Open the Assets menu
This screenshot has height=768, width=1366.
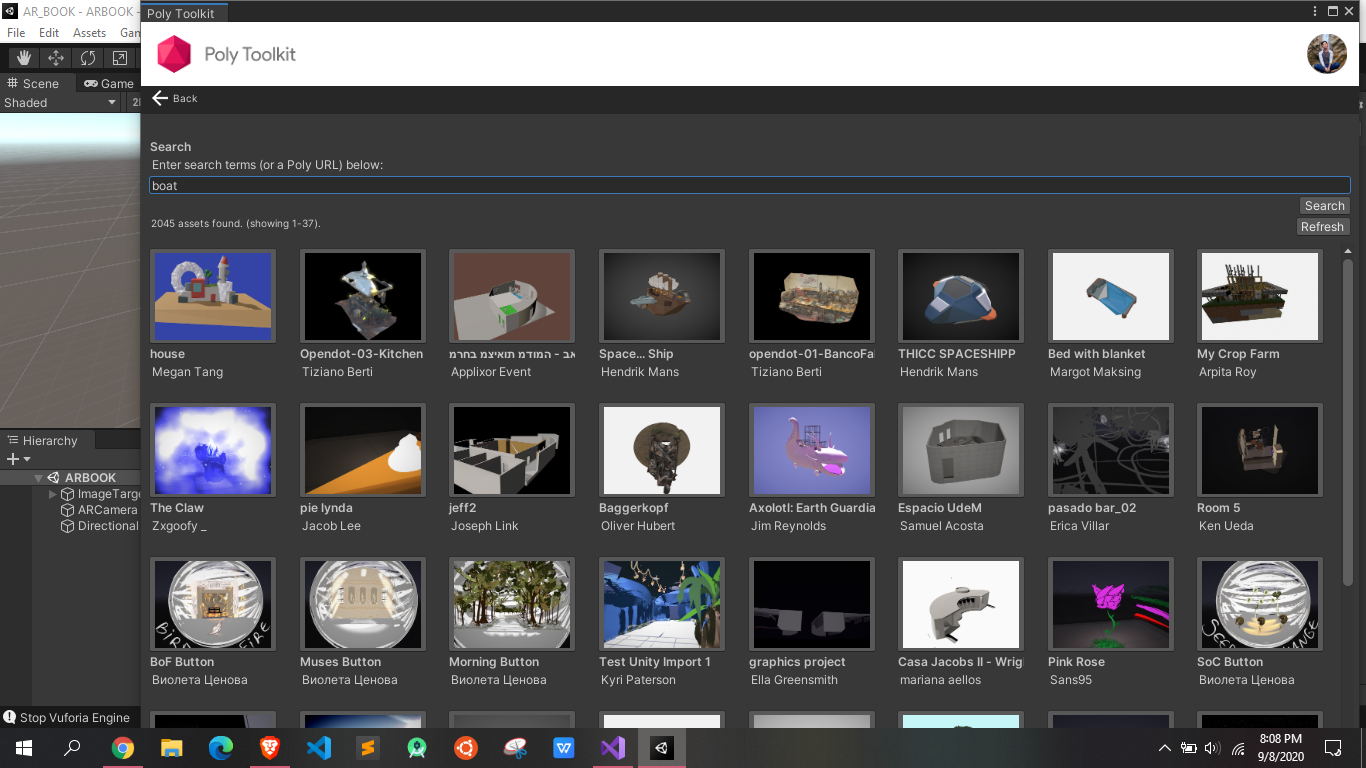point(90,33)
